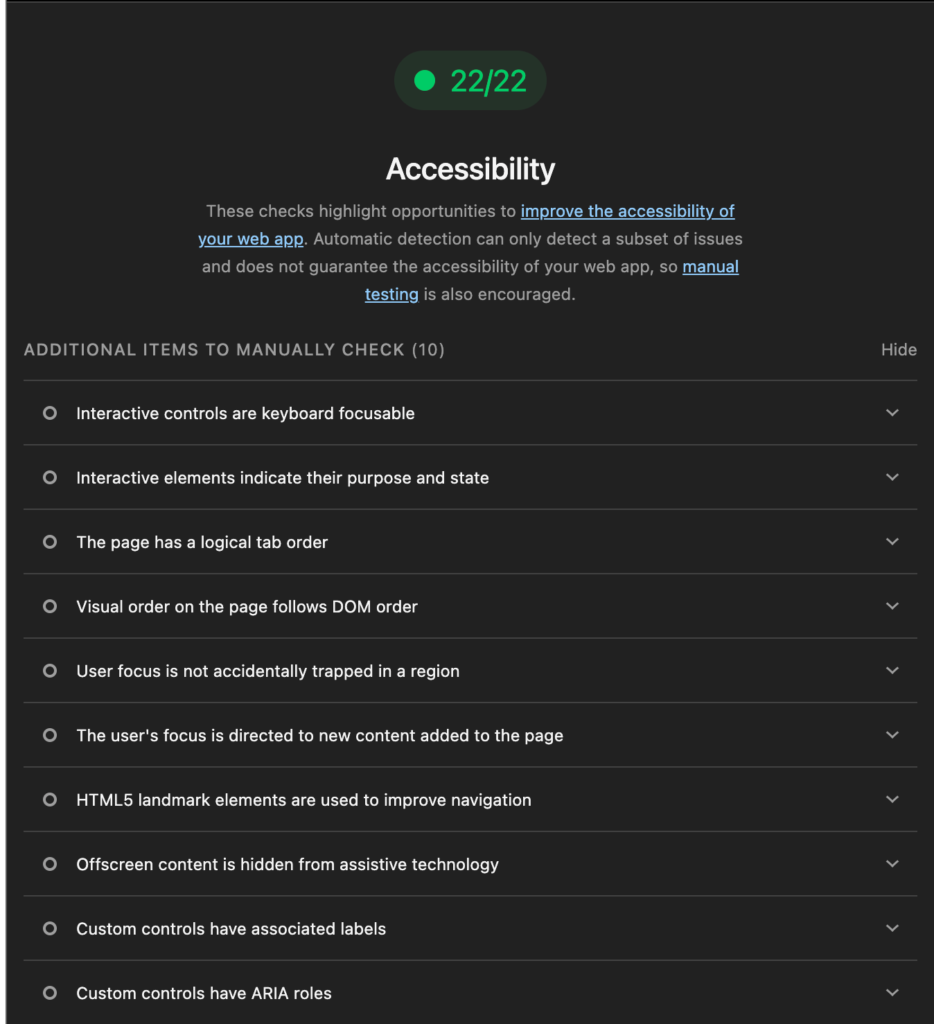
Task: Click the circle icon for "Custom controls have associated labels"
Action: tap(50, 929)
